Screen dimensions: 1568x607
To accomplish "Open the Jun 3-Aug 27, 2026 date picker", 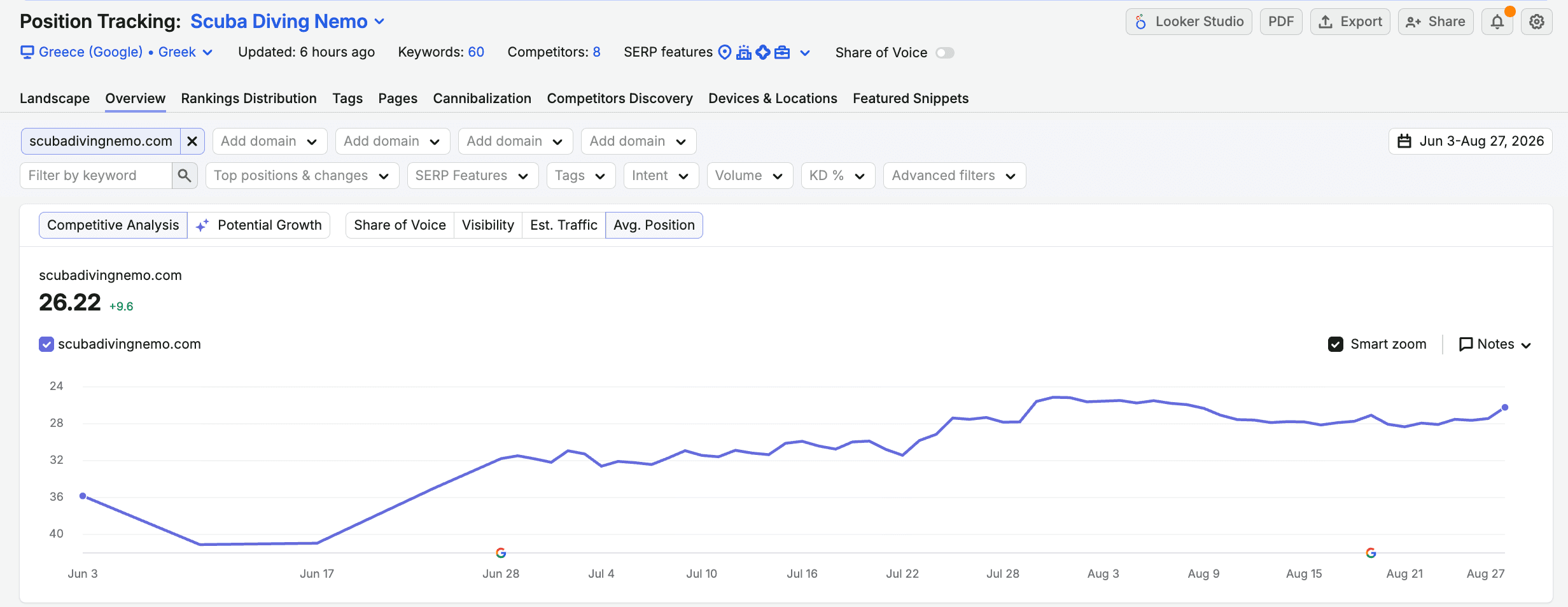I will point(1471,141).
